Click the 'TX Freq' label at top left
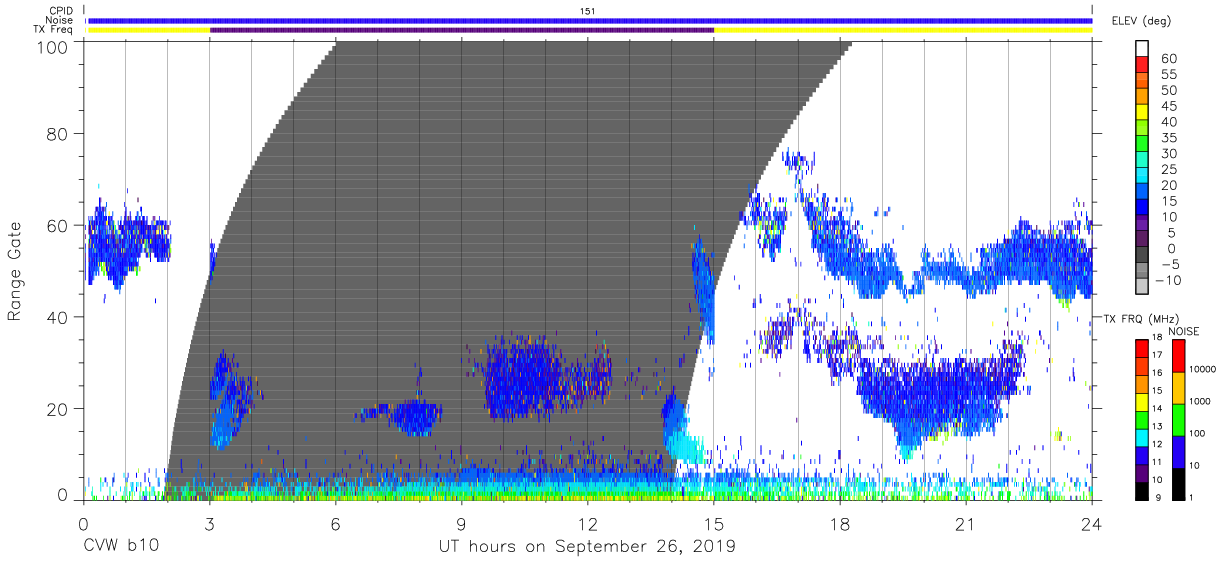The width and height of the screenshot is (1228, 567). tap(54, 30)
